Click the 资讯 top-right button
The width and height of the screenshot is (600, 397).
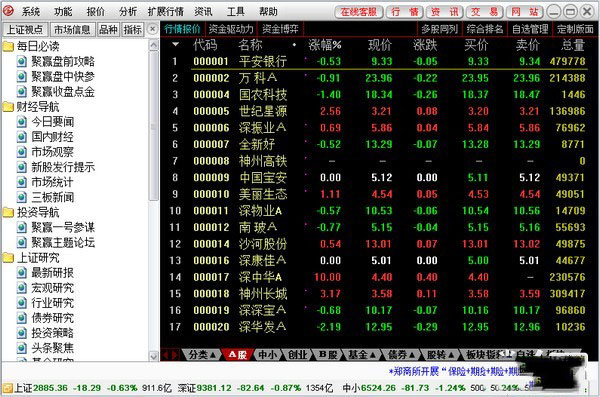click(x=445, y=12)
